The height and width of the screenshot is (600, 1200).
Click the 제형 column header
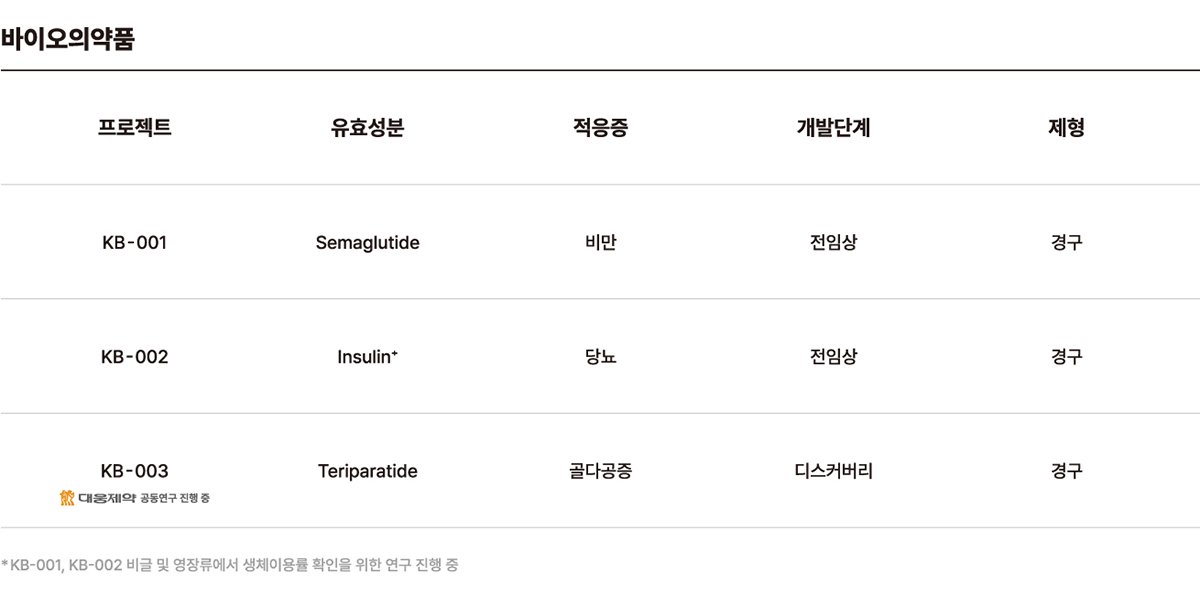pos(1066,128)
